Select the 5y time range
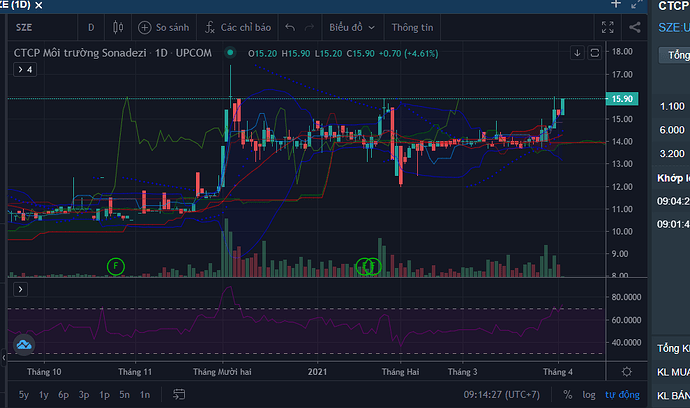The image size is (690, 408). pyautogui.click(x=24, y=395)
